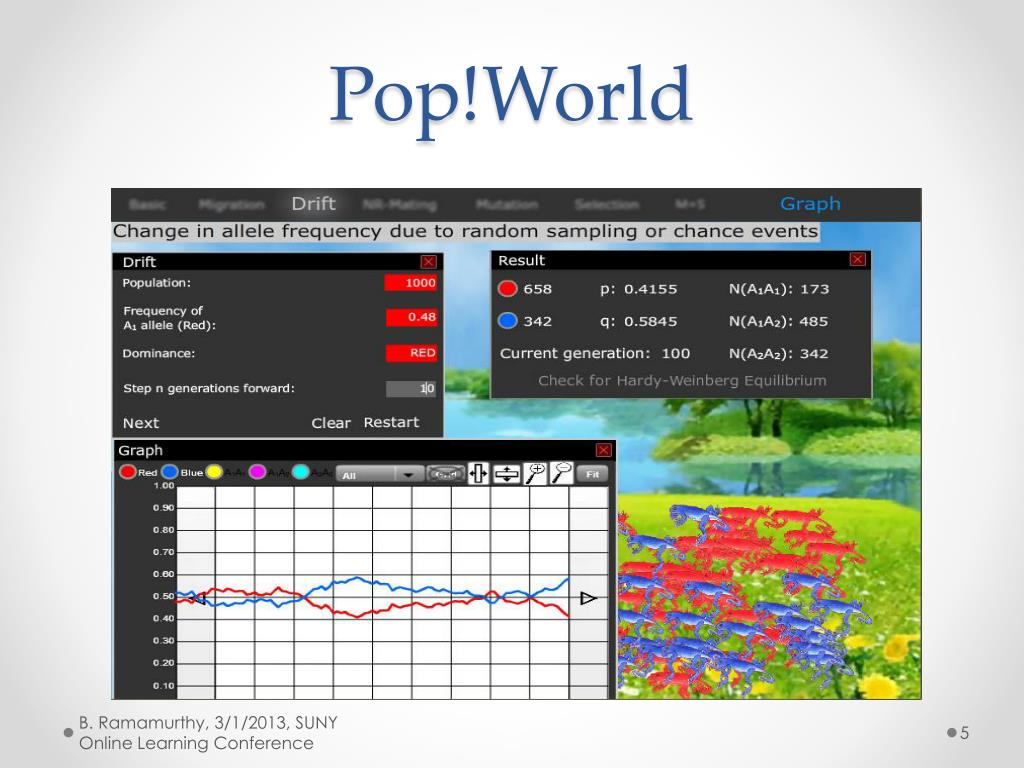Toggle the Red series circle in Graph
The width and height of the screenshot is (1024, 768).
pos(127,472)
